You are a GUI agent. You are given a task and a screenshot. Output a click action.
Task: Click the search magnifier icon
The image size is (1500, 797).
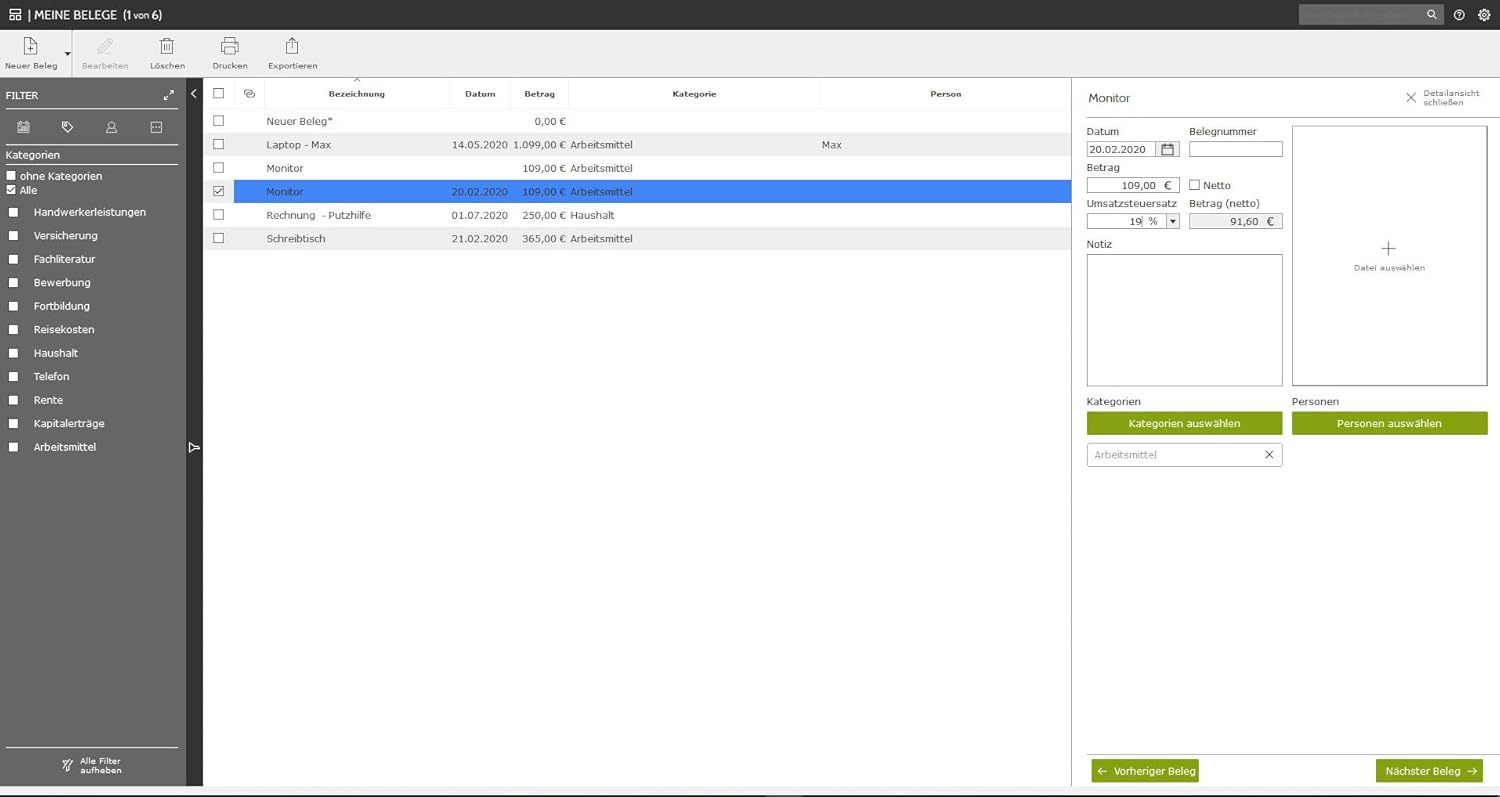tap(1432, 15)
